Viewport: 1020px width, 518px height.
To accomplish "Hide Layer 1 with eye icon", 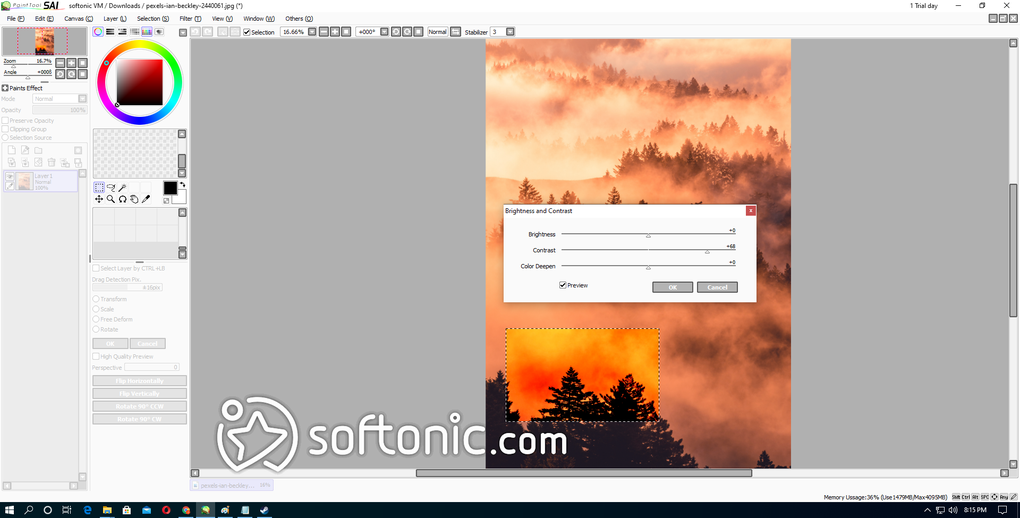I will [x=10, y=176].
